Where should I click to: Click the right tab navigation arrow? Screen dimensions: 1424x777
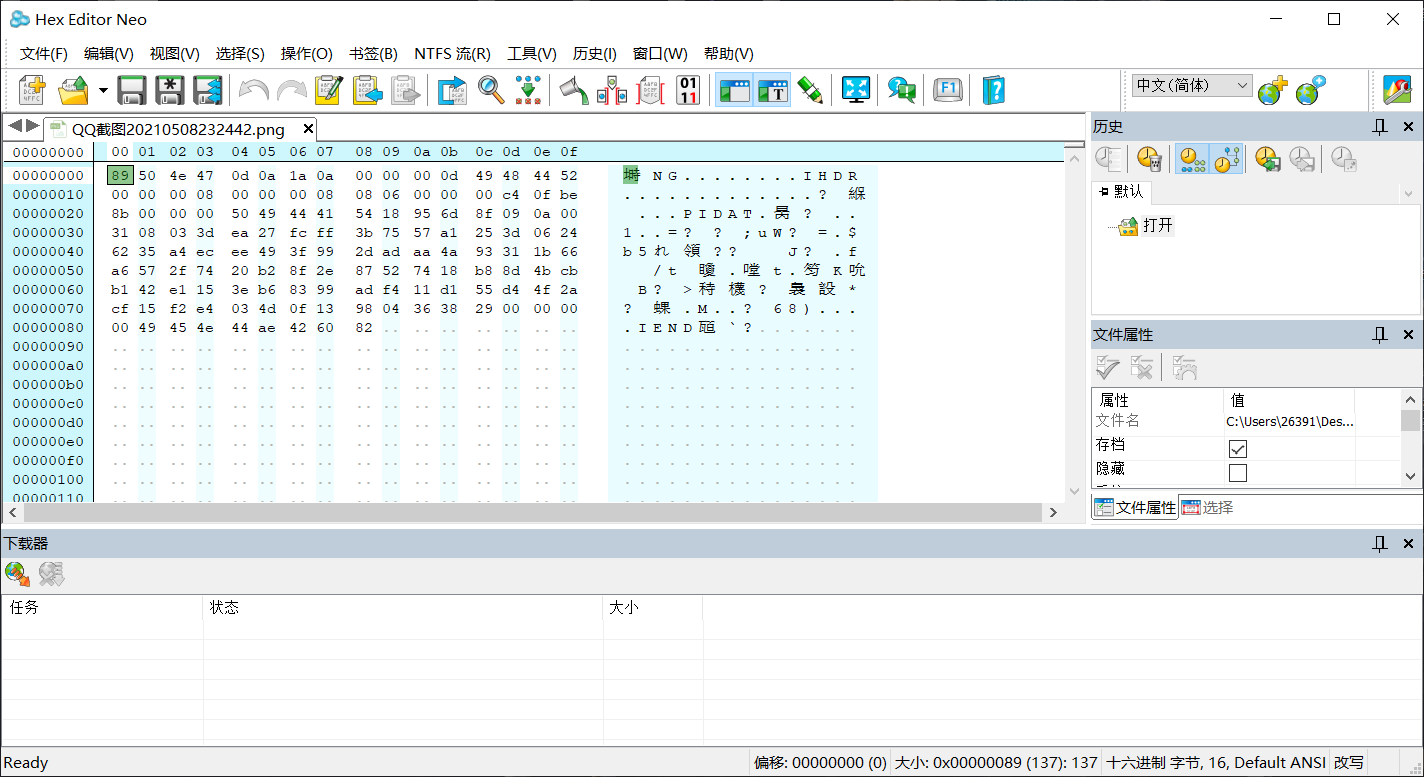33,126
